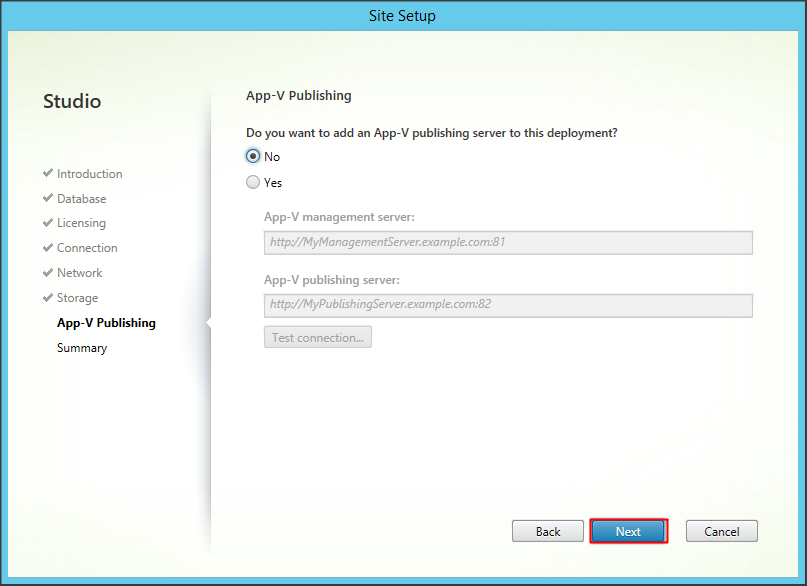
Task: Click the App-V publishing server field
Action: tap(508, 305)
